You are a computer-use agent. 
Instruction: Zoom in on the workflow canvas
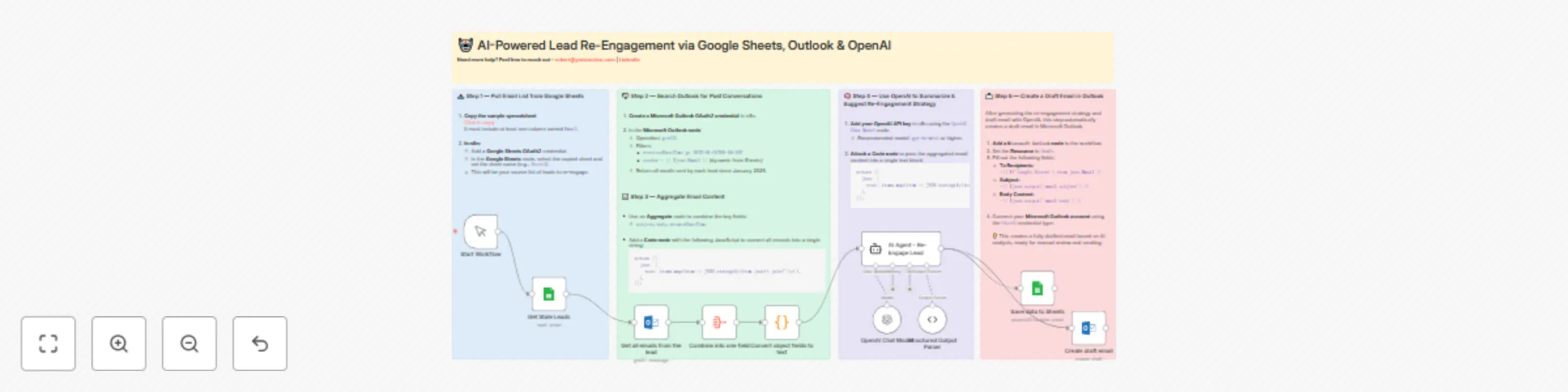tap(119, 344)
